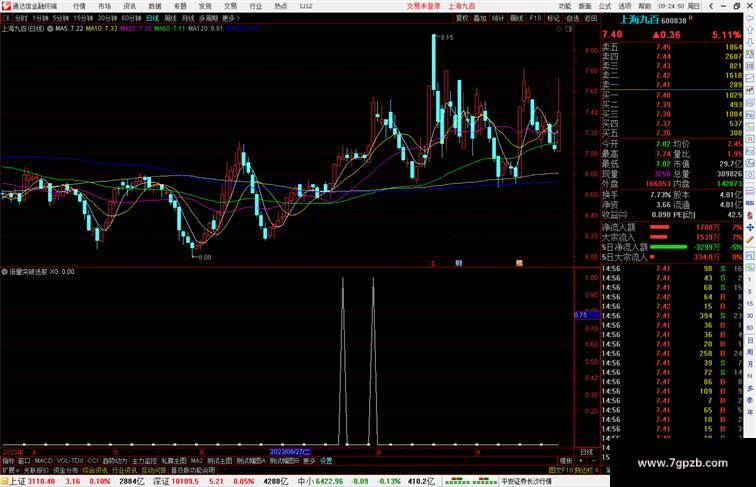756x487 pixels.
Task: Click the 叠加 overlay button
Action: click(480, 18)
